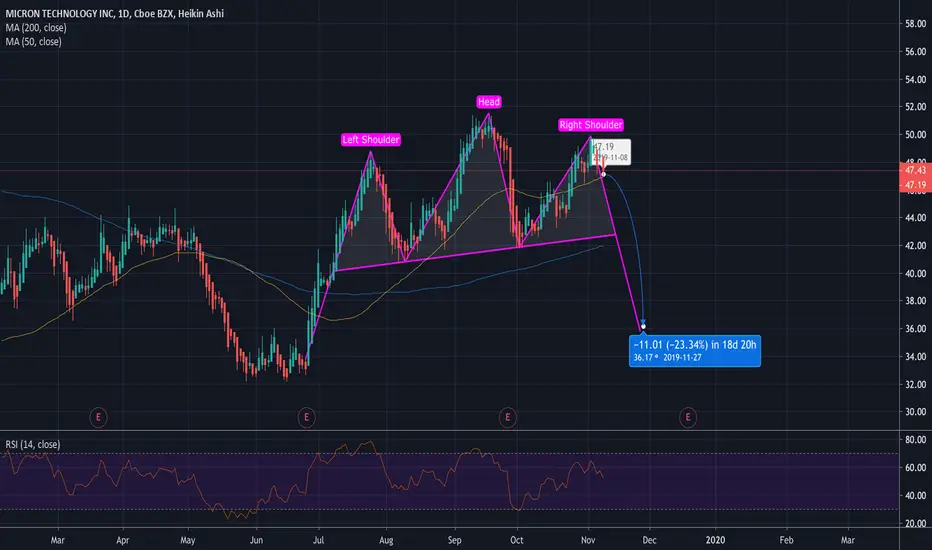Click the Mar label on time axis left
932x550 pixels.
tap(58, 540)
